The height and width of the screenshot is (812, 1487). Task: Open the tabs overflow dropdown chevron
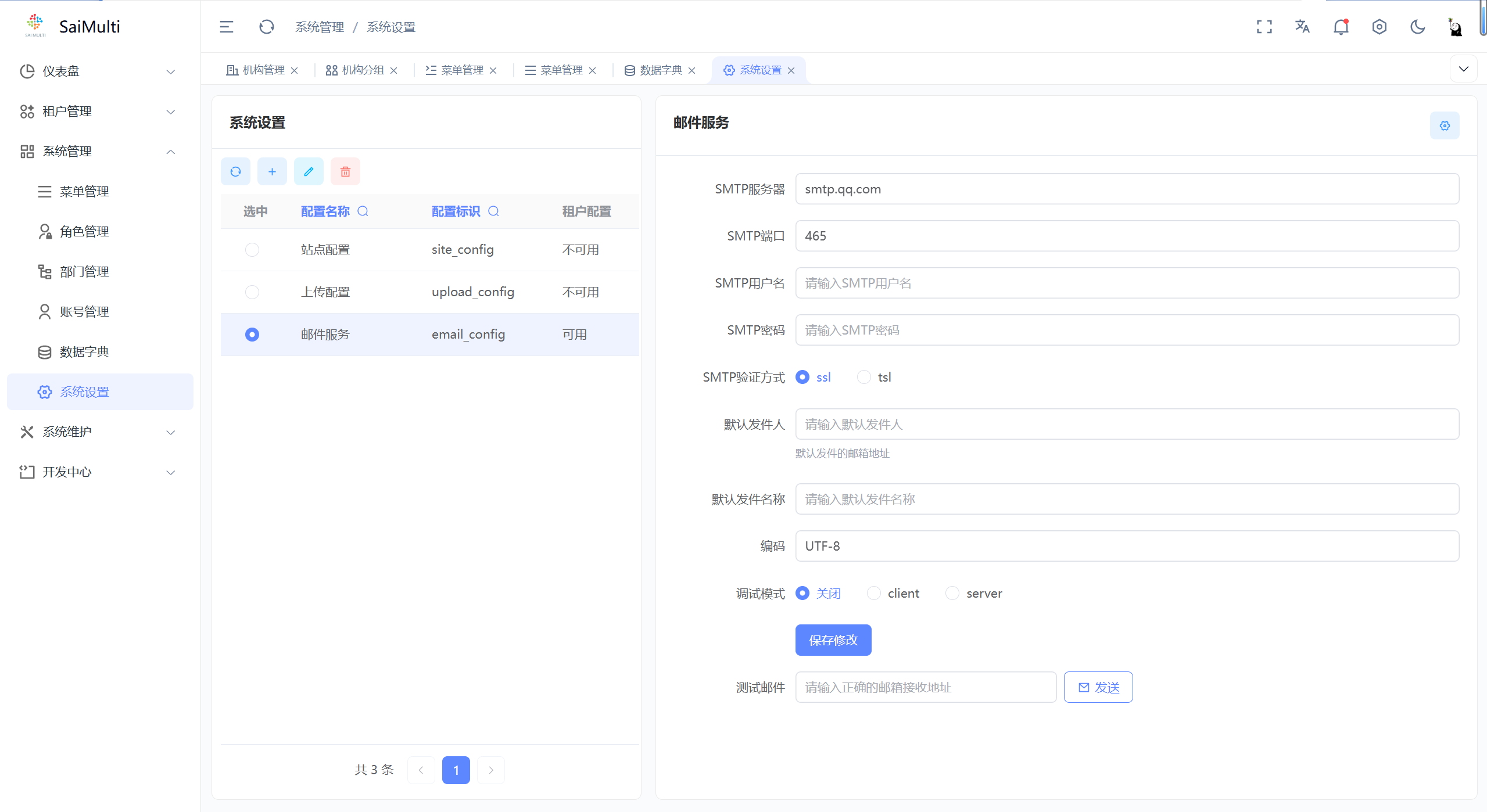click(x=1463, y=69)
